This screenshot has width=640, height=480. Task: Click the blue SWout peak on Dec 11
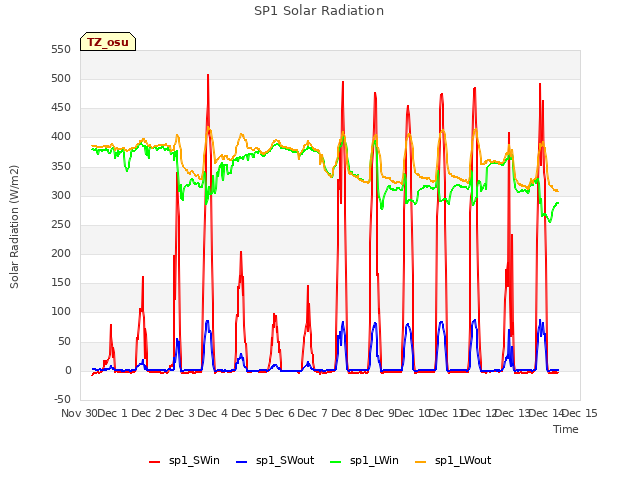click(x=474, y=321)
